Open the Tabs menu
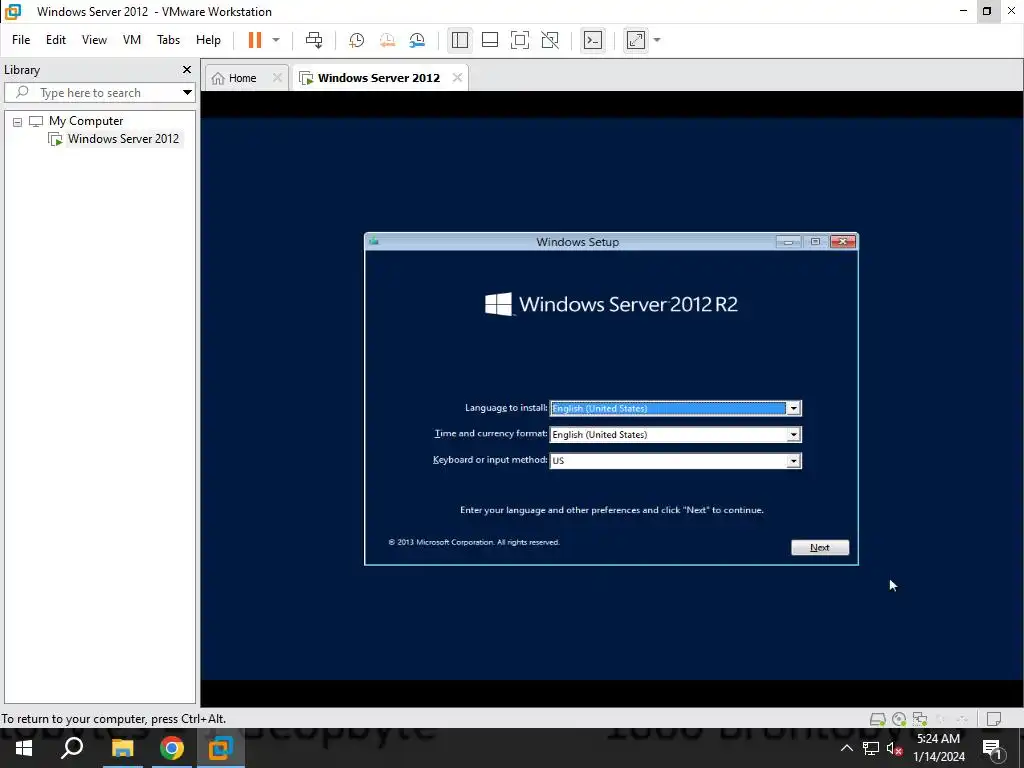Image resolution: width=1024 pixels, height=768 pixels. point(168,40)
